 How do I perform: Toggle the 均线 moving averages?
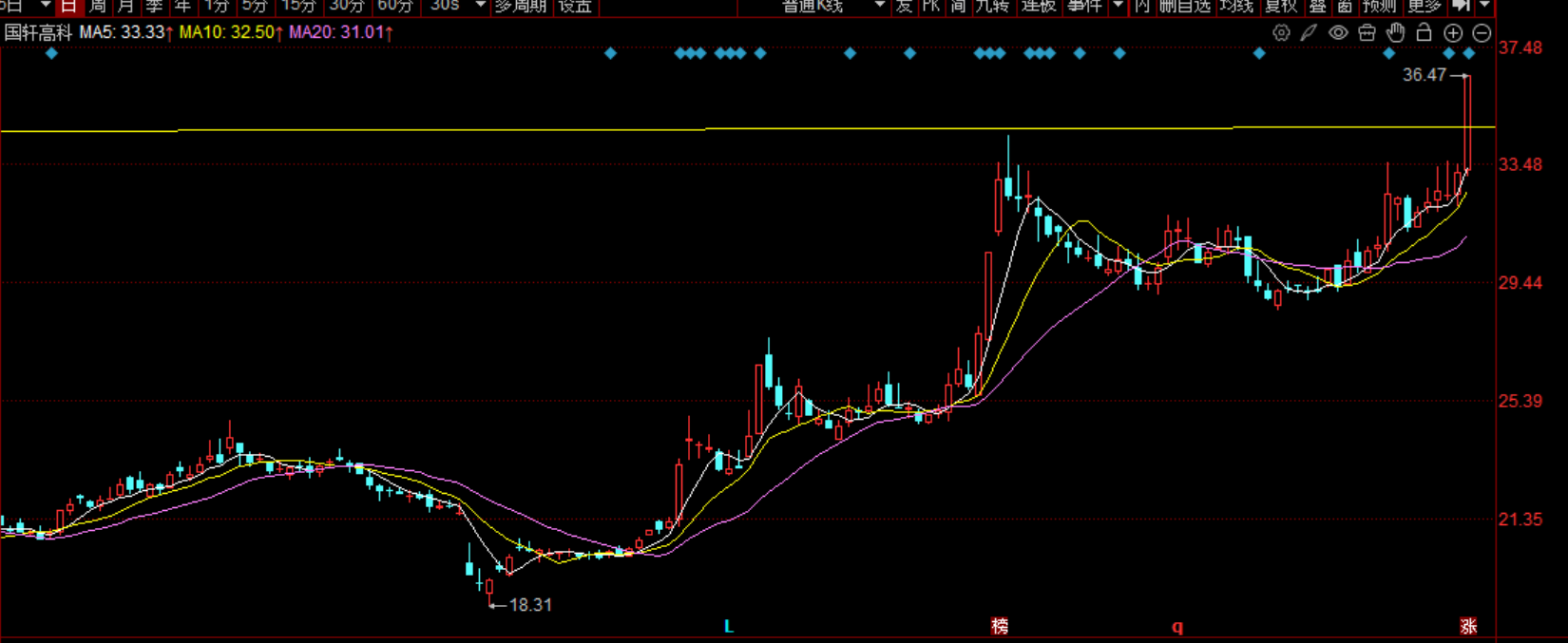pos(1236,6)
